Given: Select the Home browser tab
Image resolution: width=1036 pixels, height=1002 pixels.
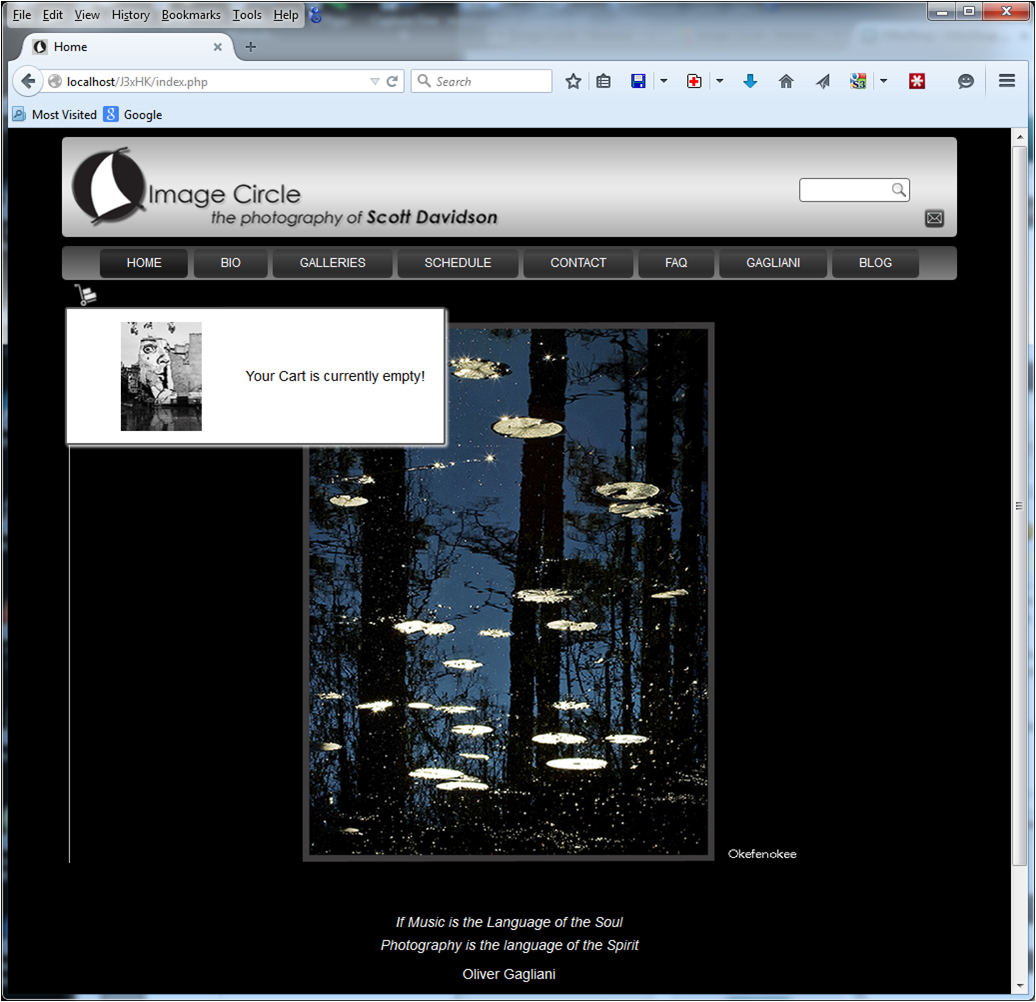Looking at the screenshot, I should click(129, 47).
